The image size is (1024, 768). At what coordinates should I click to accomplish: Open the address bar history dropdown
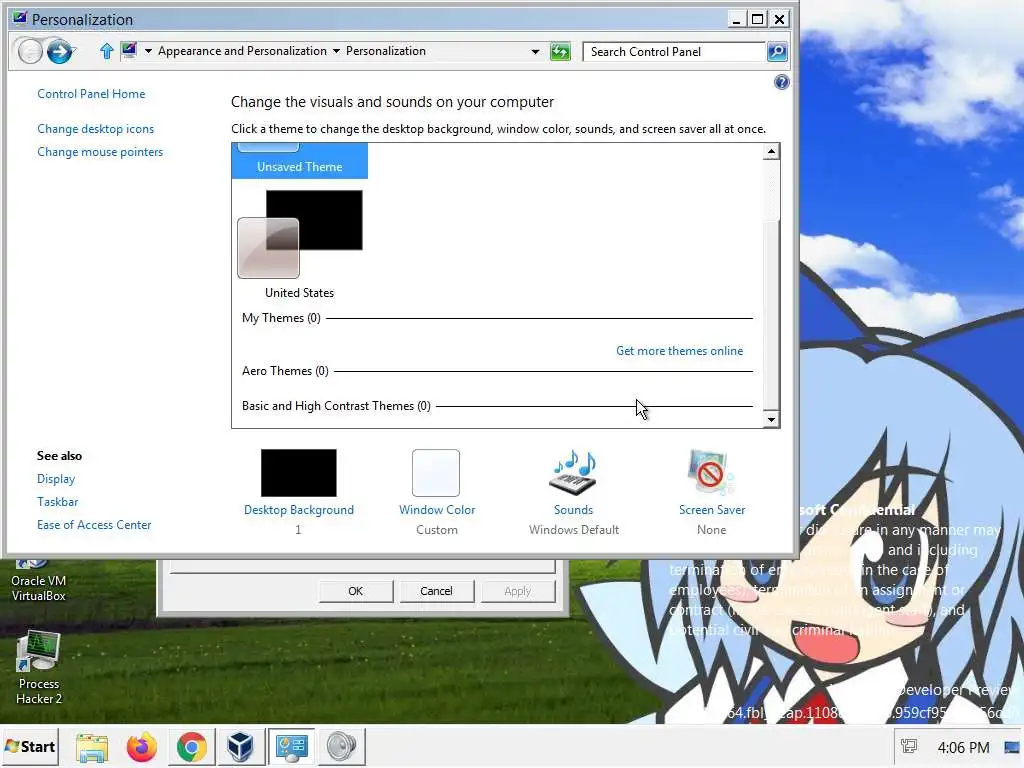coord(536,52)
